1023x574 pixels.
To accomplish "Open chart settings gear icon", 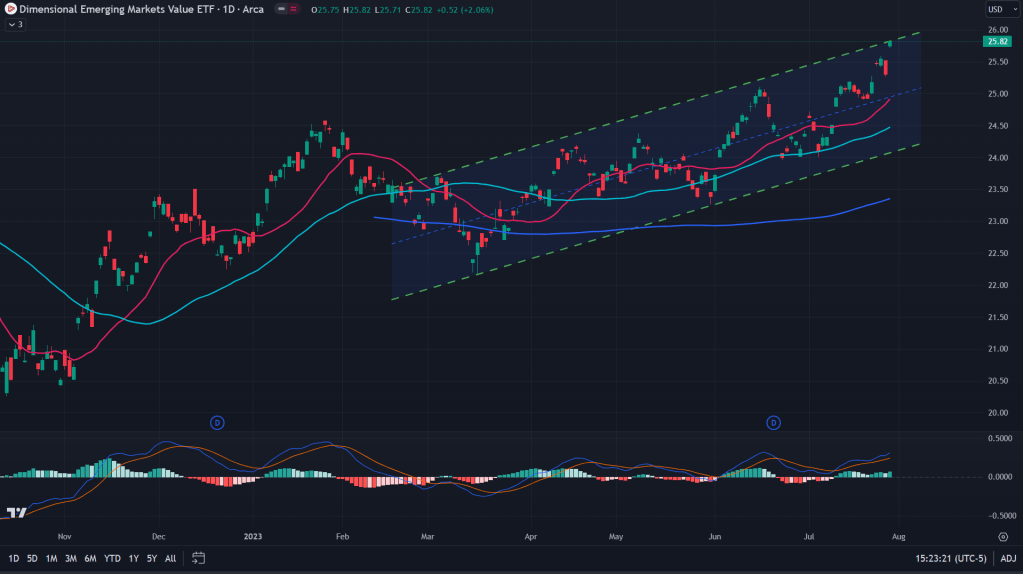I will point(1003,537).
